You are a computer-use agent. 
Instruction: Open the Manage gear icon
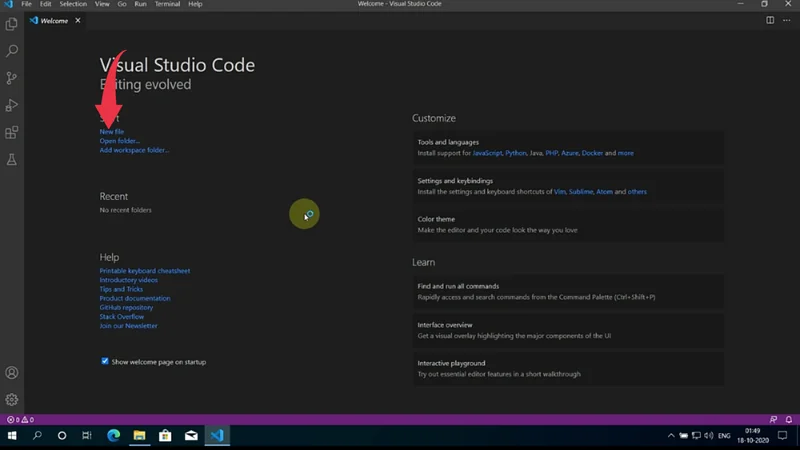click(x=12, y=400)
